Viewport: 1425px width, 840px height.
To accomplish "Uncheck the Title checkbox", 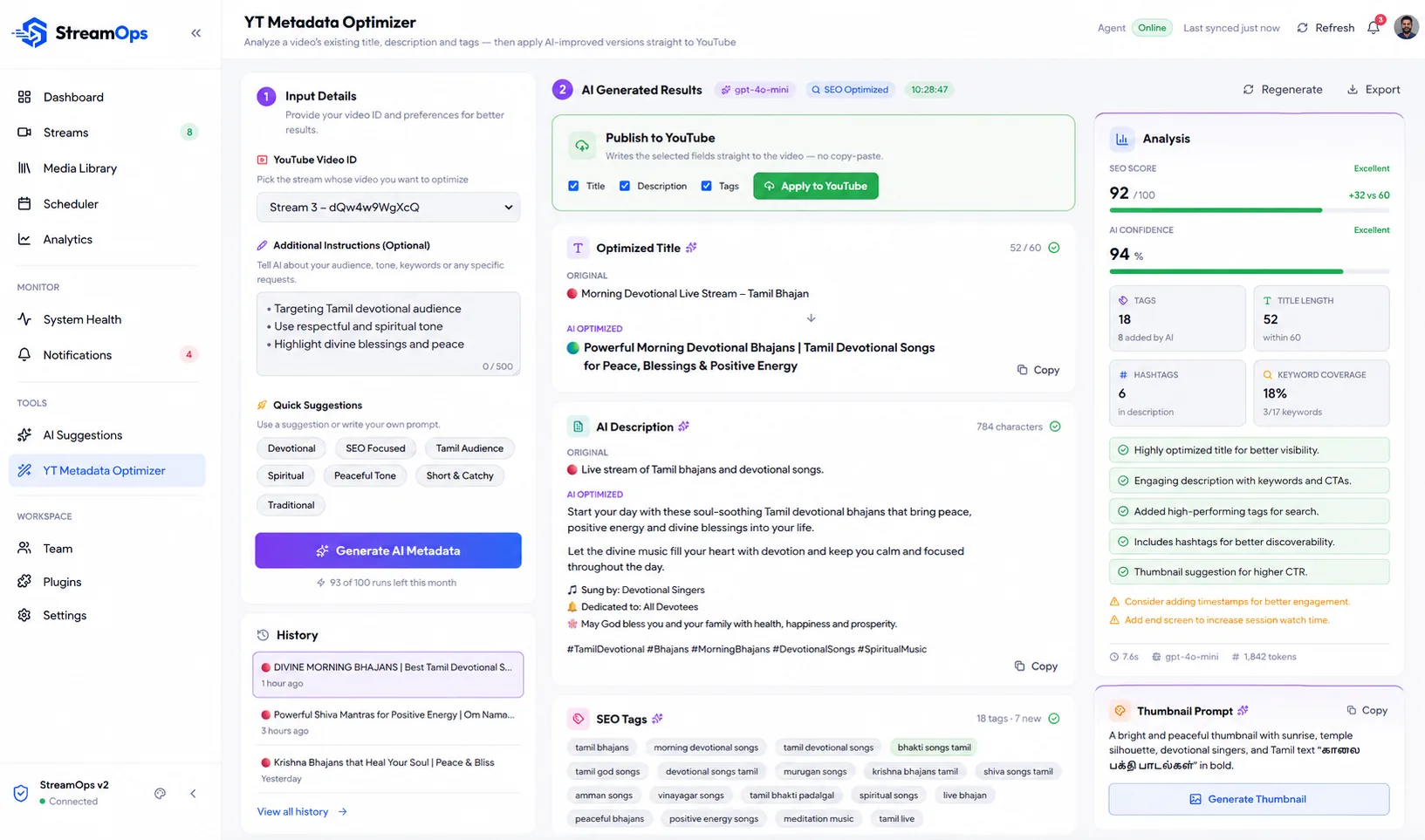I will click(573, 186).
